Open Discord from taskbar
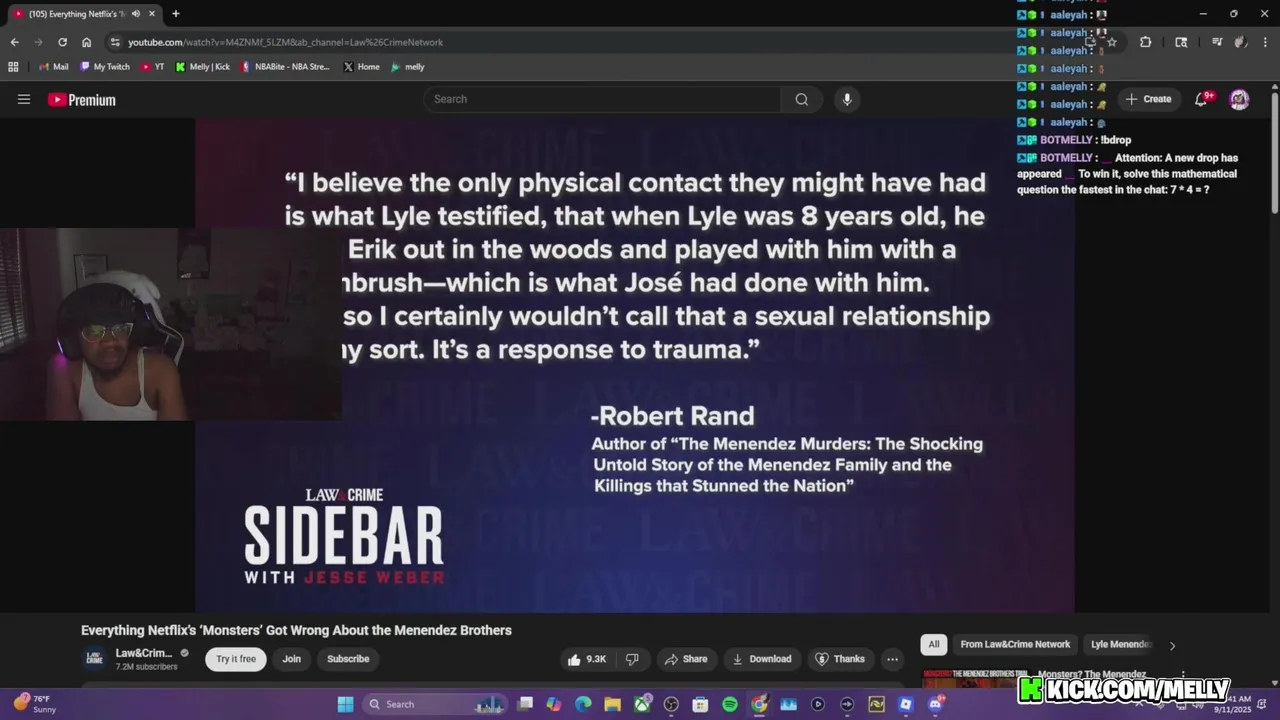1280x720 pixels. [x=935, y=704]
